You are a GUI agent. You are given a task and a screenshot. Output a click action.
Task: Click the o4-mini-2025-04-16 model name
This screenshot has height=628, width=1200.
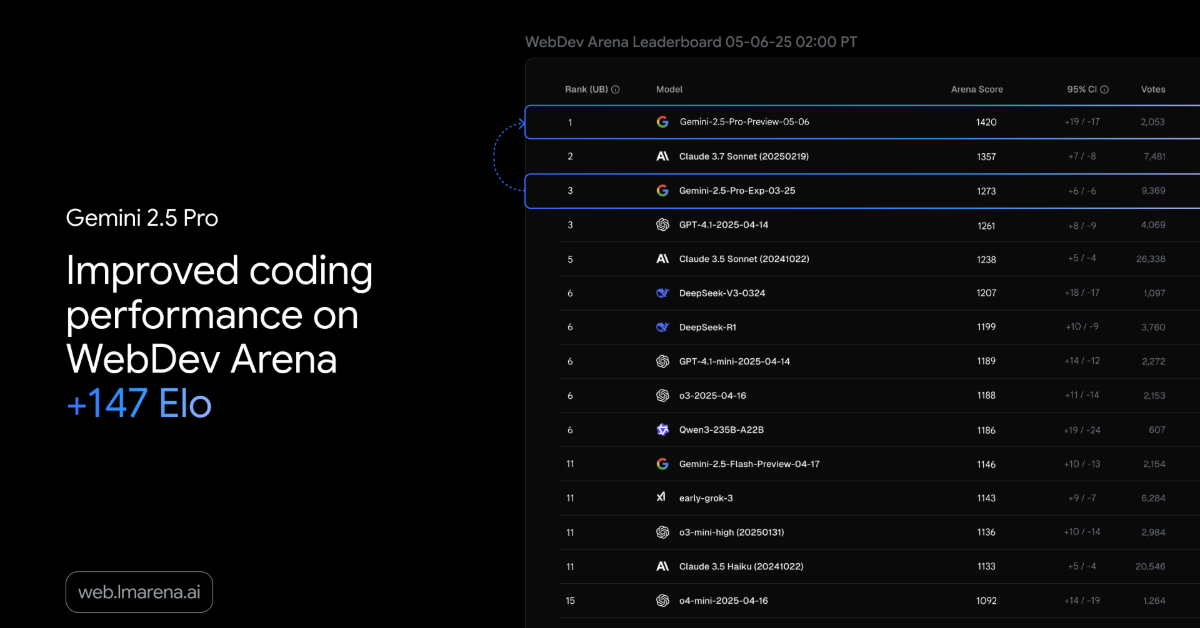723,601
